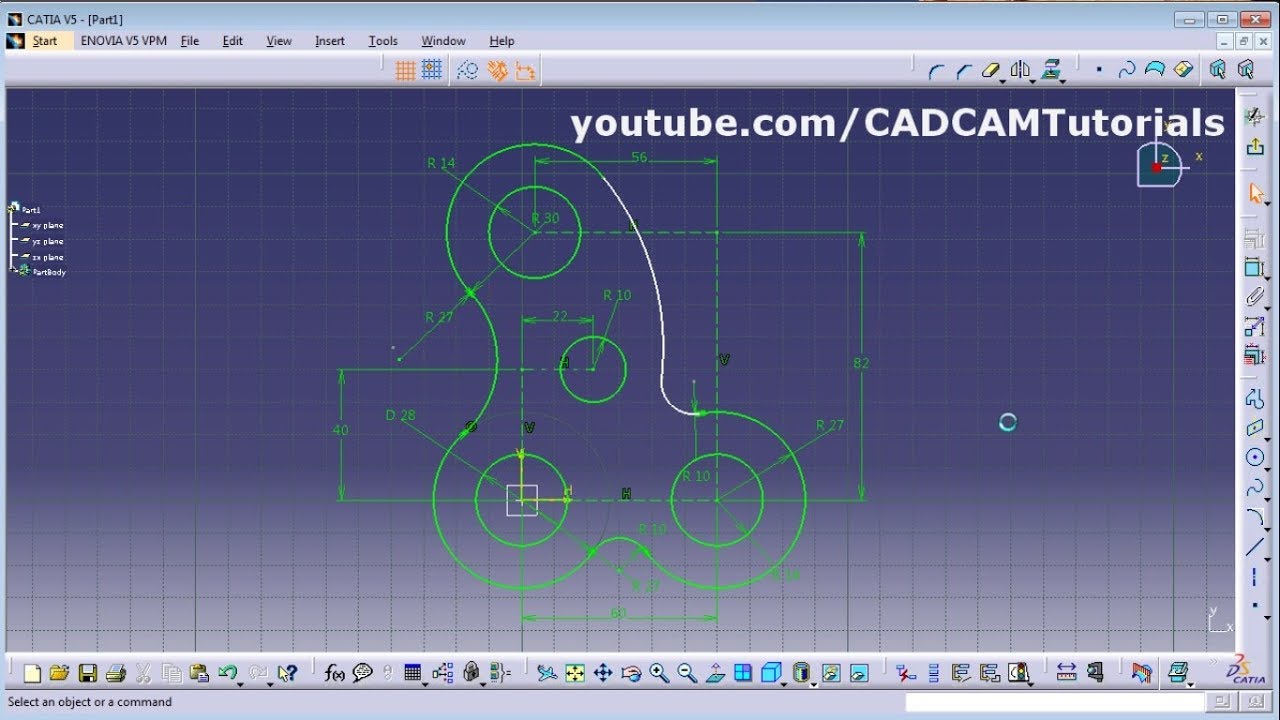The image size is (1280, 720).
Task: Open the Window menu
Action: (443, 41)
